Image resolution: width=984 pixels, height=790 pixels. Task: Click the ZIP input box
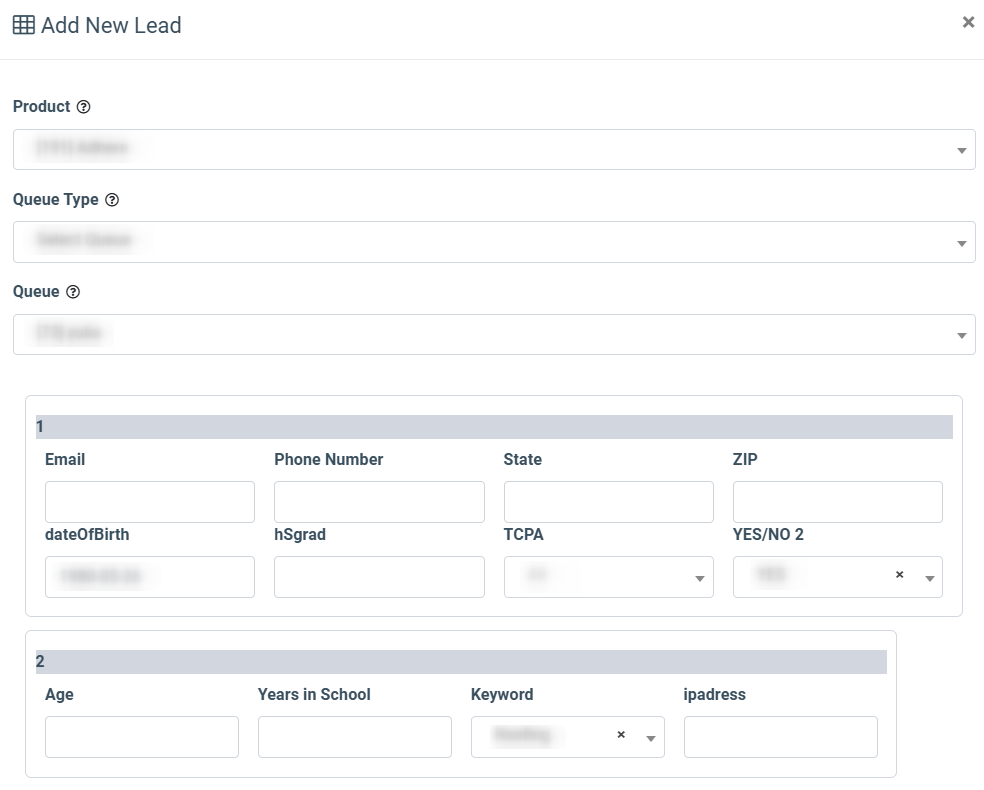(837, 502)
